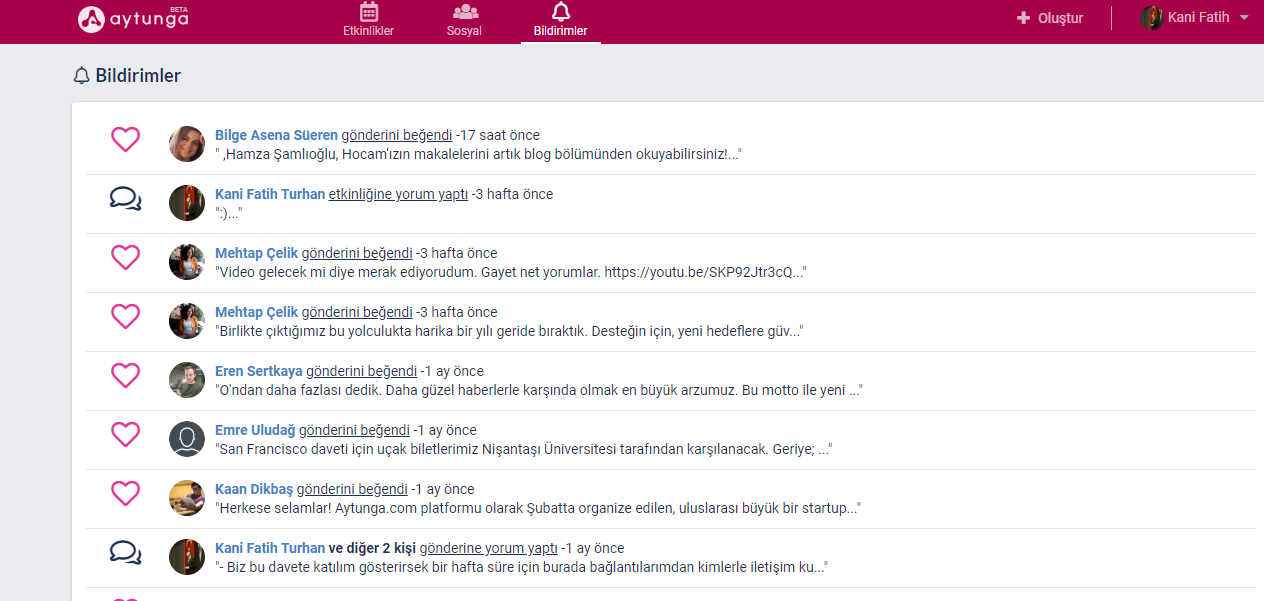Click the 'Birlikte çıktığımız bu yolculukta' excerpt
This screenshot has height=601, width=1264.
pos(509,331)
